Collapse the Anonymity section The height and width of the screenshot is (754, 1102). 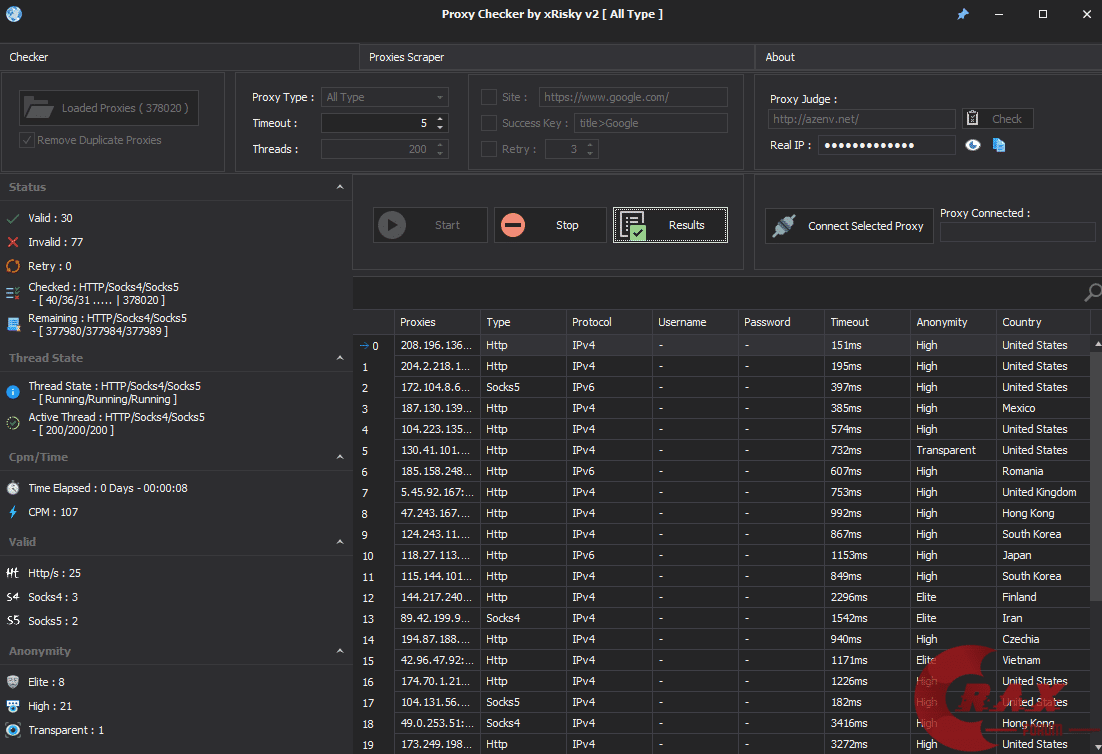coord(341,651)
